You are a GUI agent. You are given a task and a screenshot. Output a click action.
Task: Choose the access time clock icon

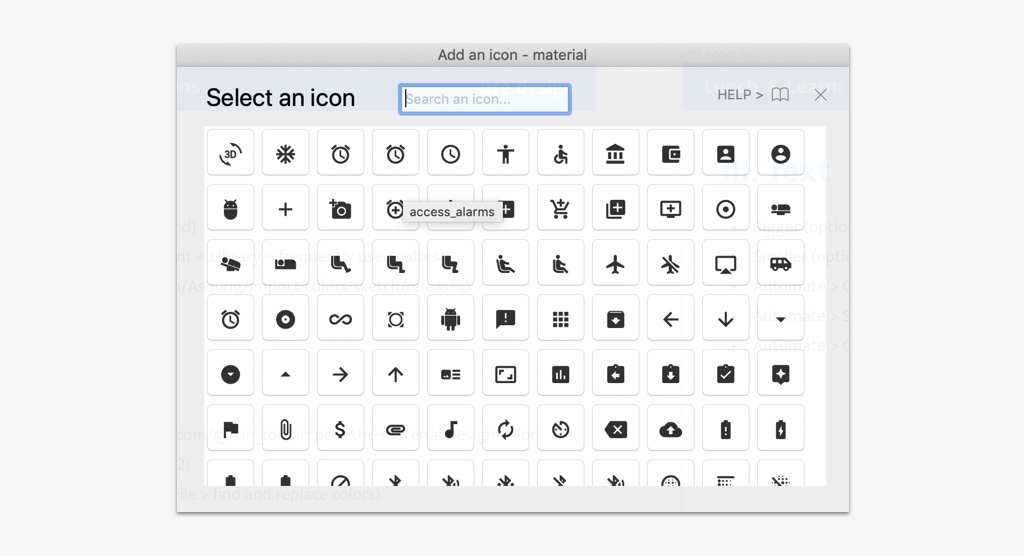point(451,154)
